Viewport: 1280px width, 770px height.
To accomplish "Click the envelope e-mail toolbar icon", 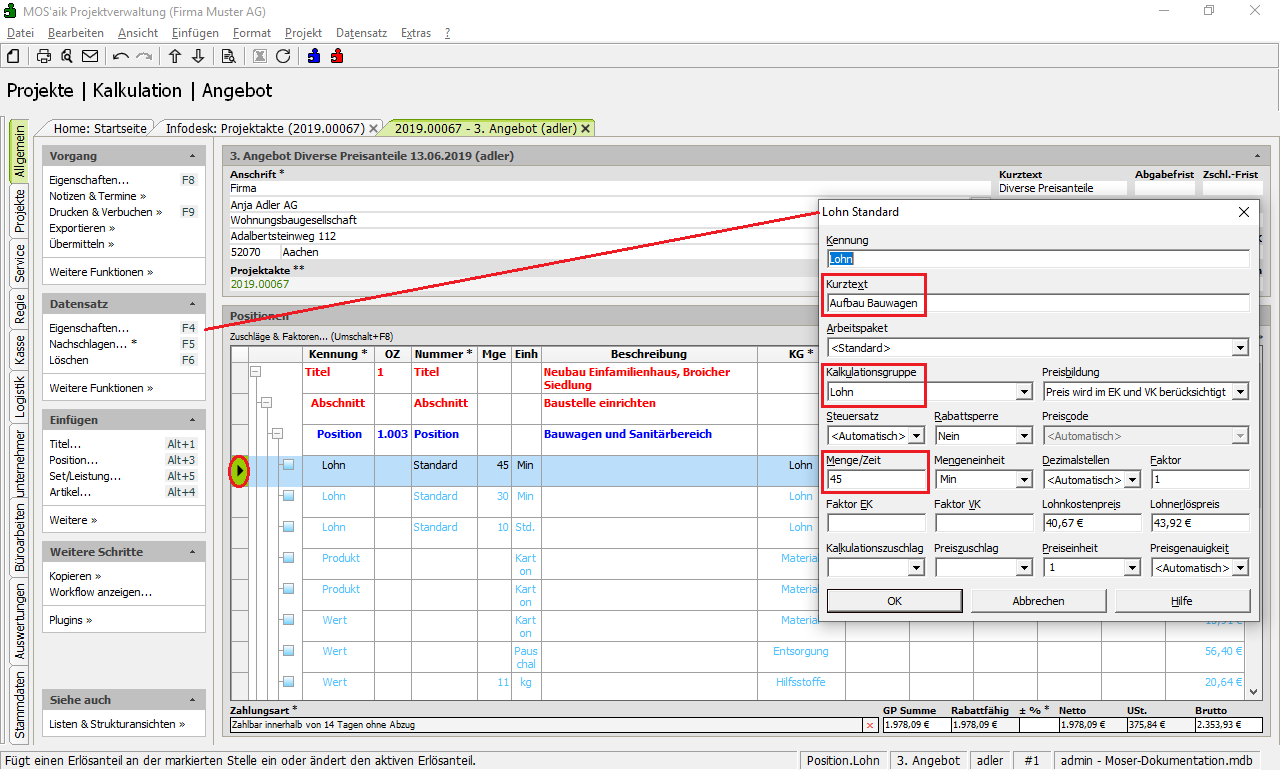I will coord(90,56).
